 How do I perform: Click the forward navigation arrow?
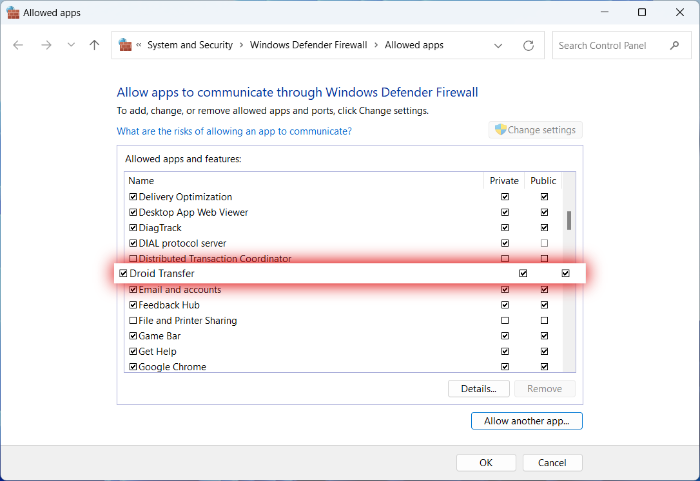point(45,45)
